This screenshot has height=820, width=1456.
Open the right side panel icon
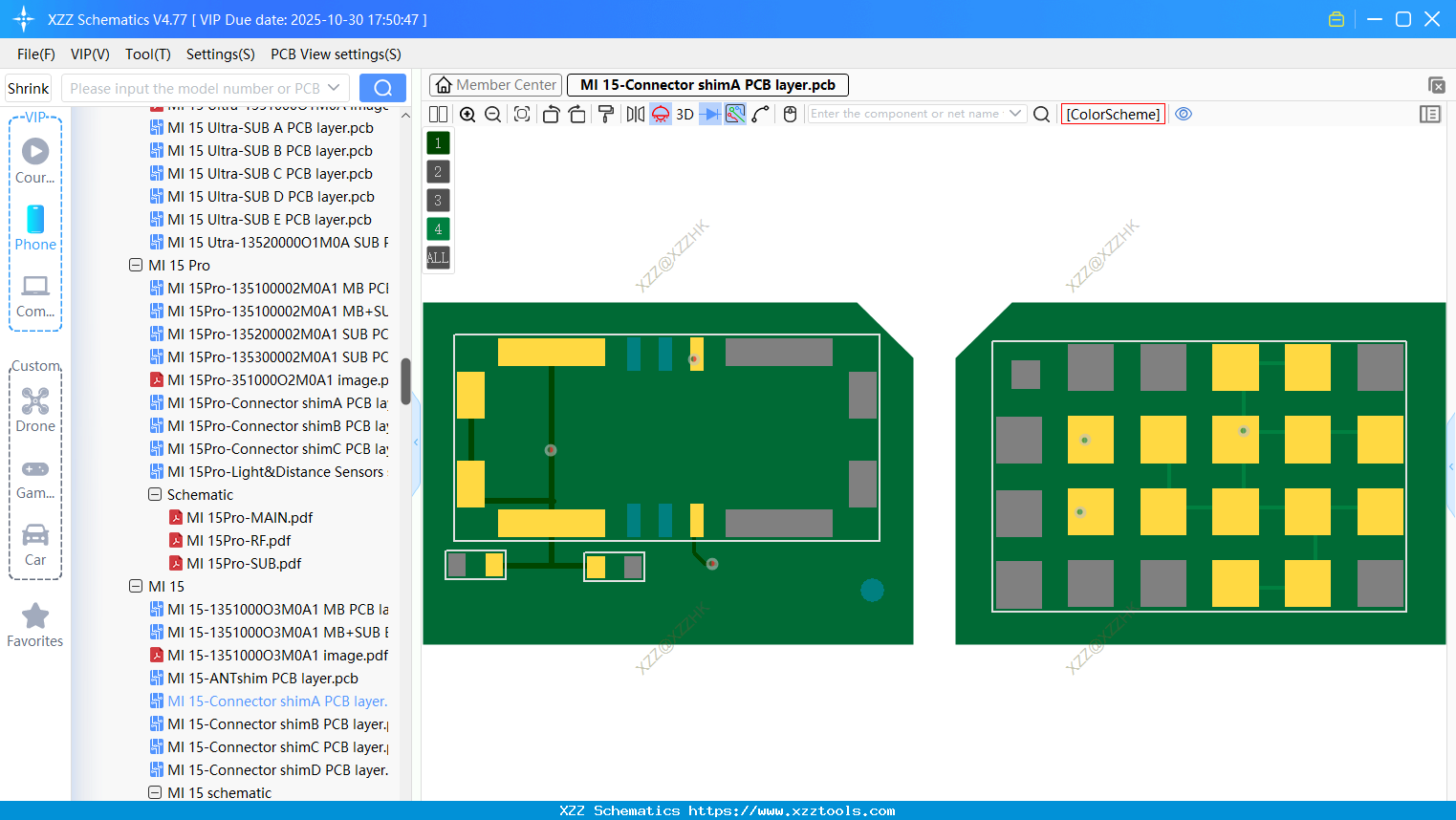(x=1430, y=114)
